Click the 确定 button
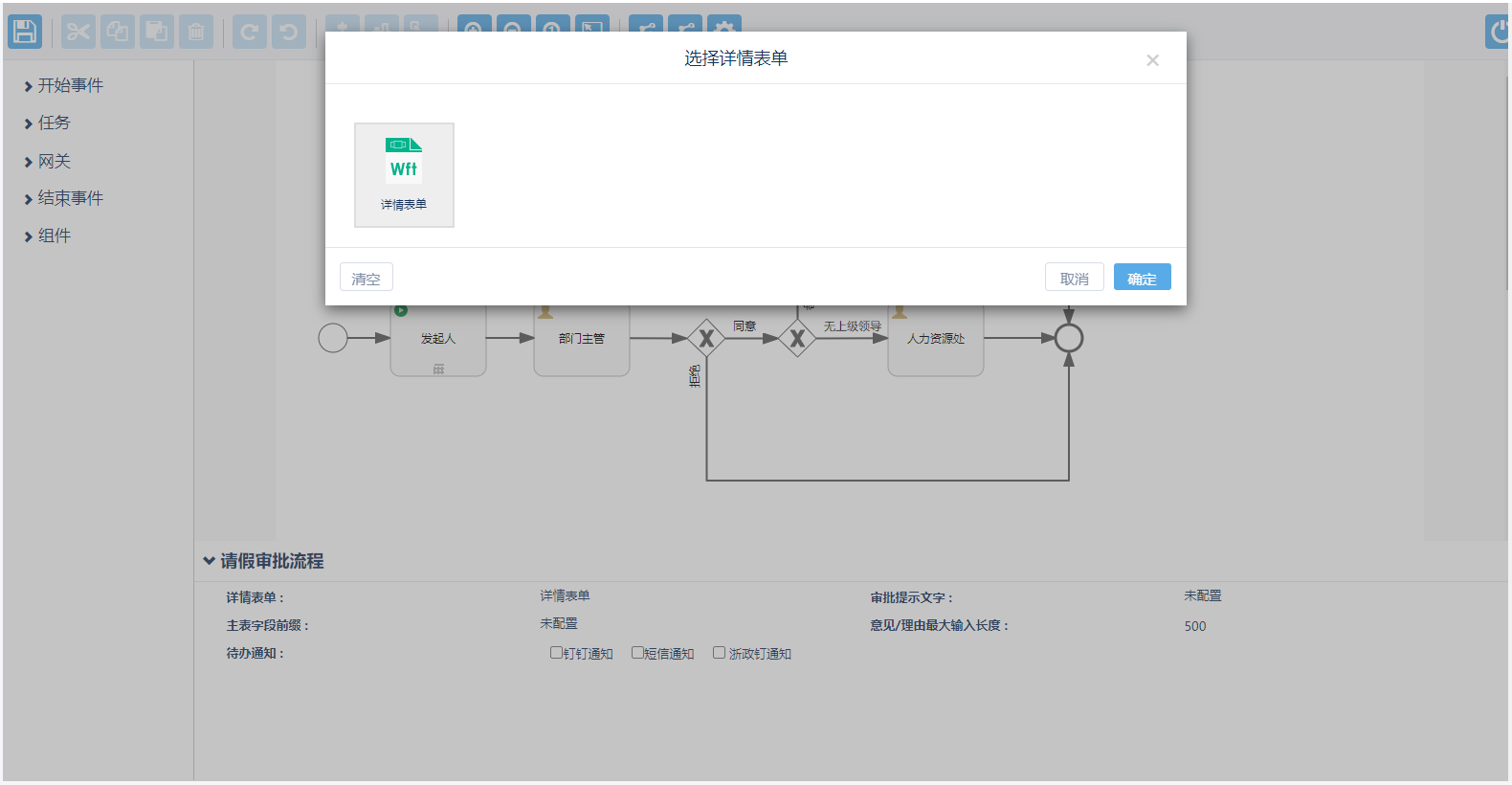The width and height of the screenshot is (1512, 785). (x=1142, y=278)
